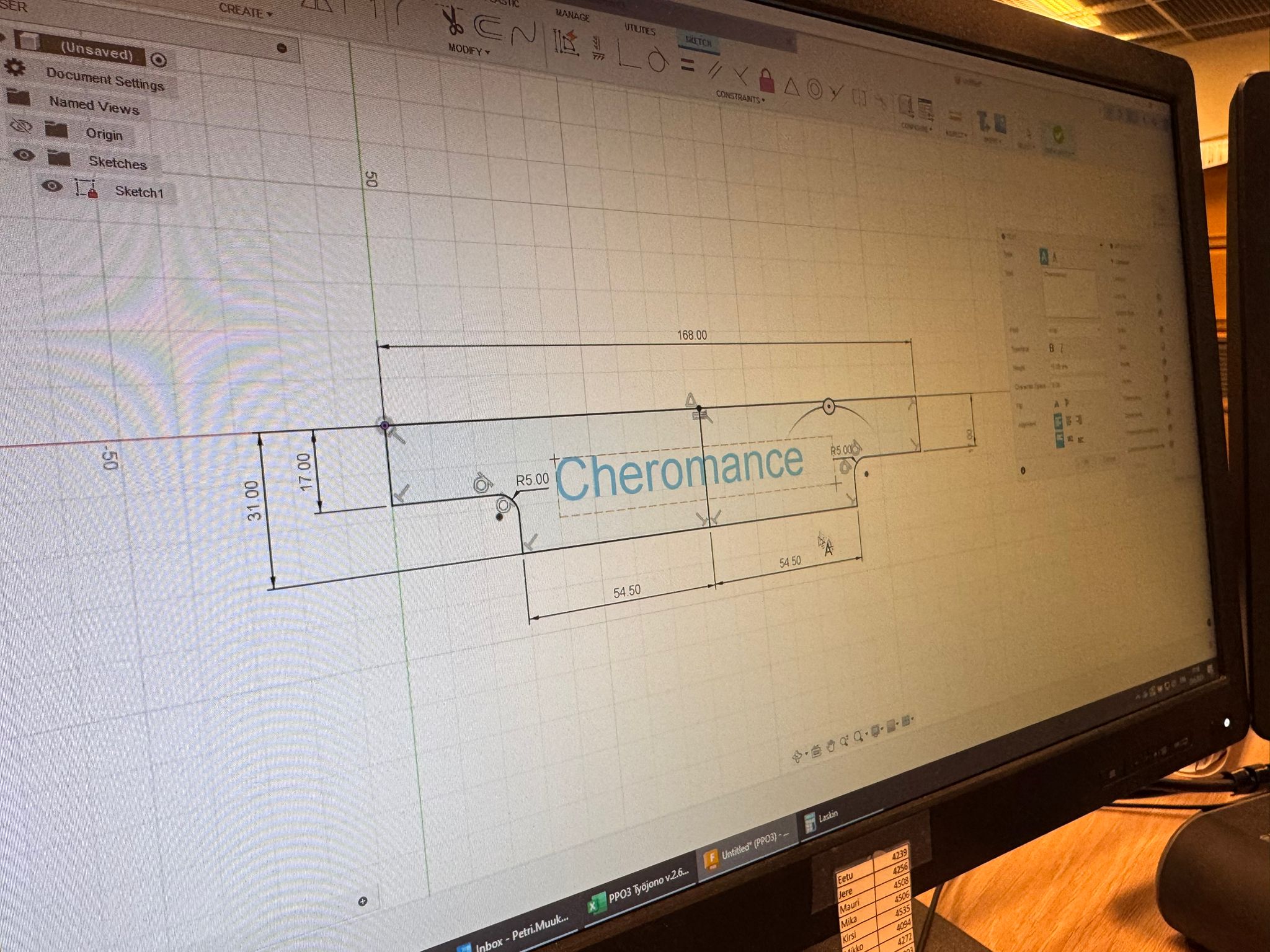Image resolution: width=1270 pixels, height=952 pixels.
Task: Toggle Bold typeface in Text dialog
Action: (x=1051, y=348)
